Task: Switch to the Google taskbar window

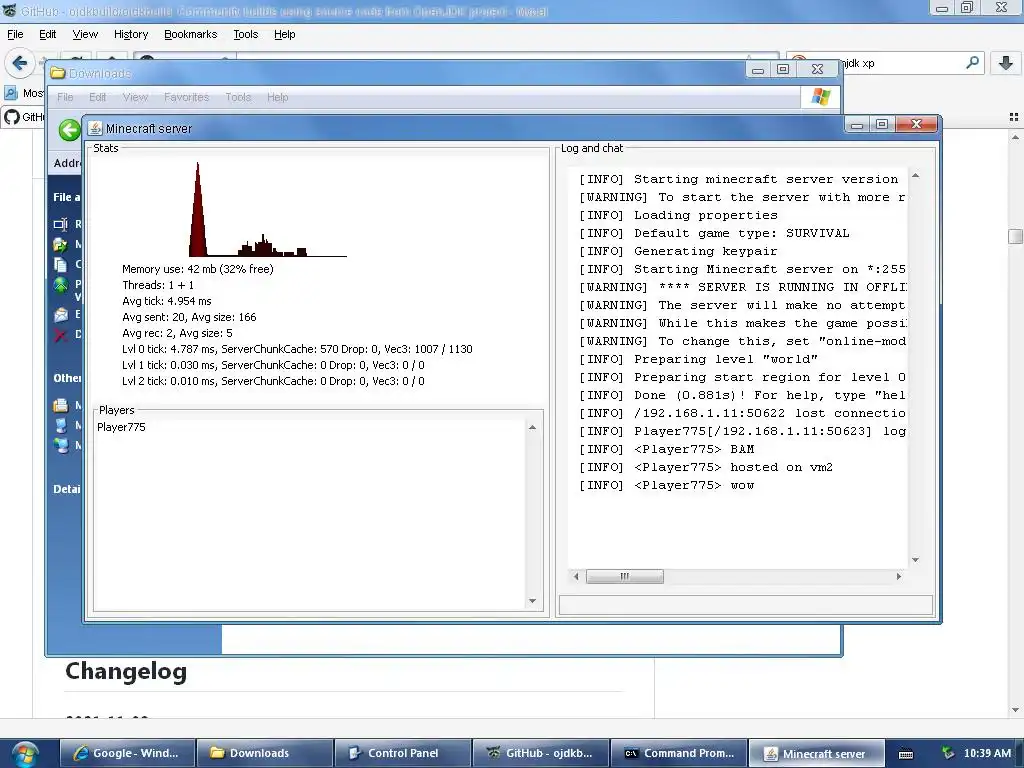Action: click(128, 753)
